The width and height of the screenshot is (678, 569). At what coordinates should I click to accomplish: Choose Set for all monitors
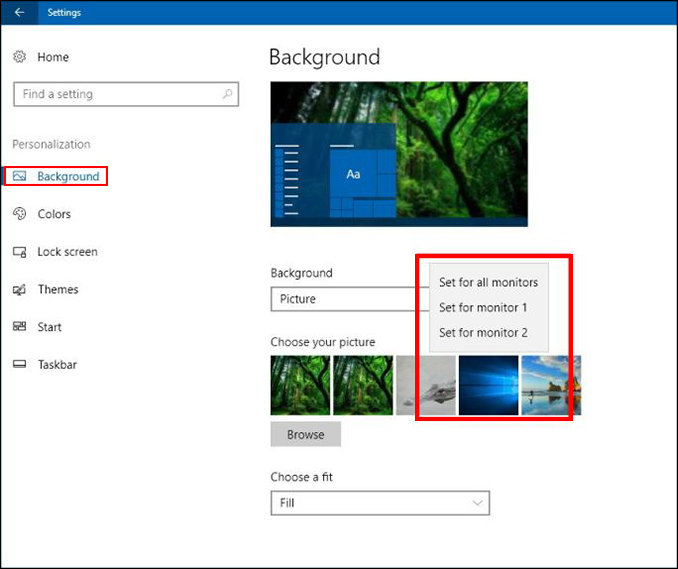[x=489, y=282]
